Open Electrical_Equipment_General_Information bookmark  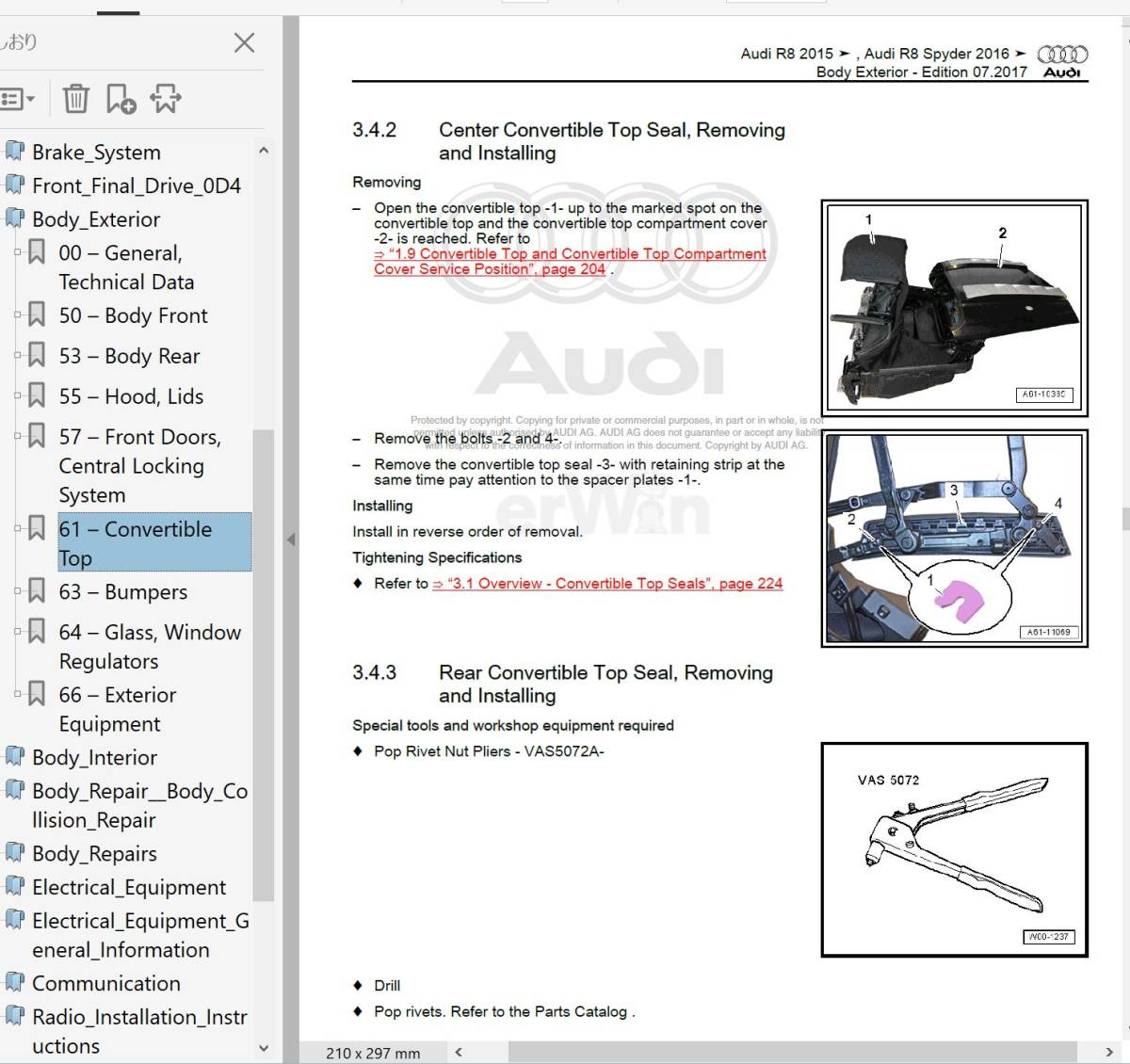(140, 935)
